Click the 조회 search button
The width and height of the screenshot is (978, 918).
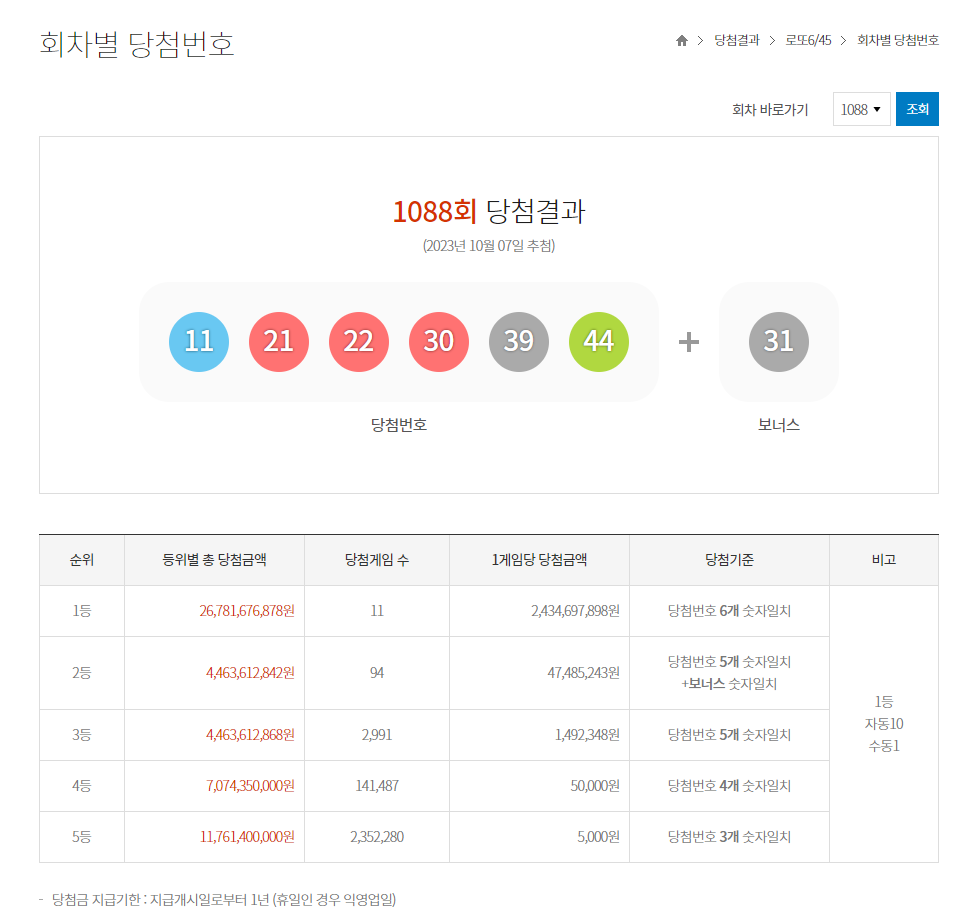[917, 109]
